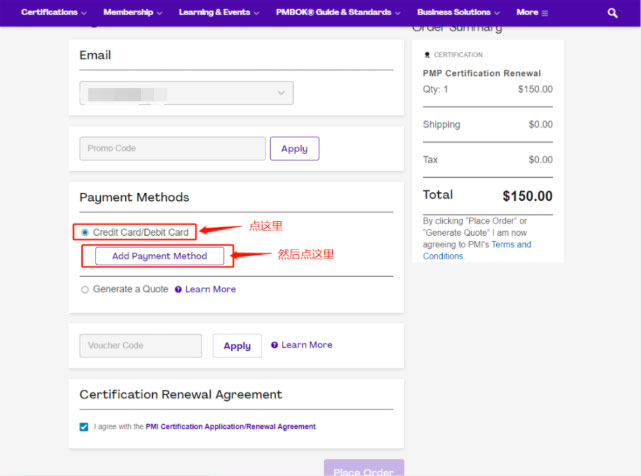Click the Qty: 1 text
The image size is (641, 476).
point(435,90)
